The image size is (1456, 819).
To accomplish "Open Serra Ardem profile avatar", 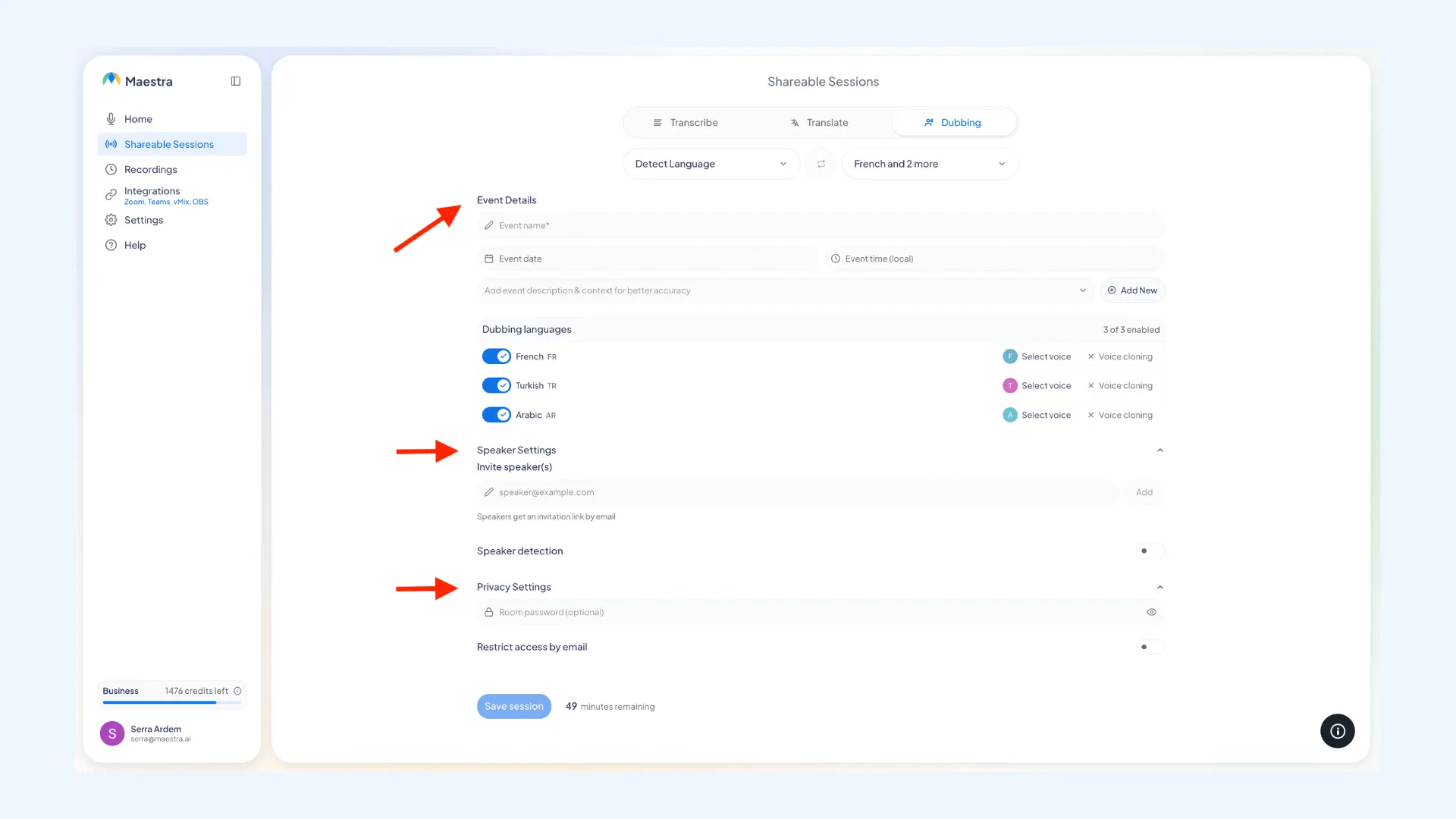I will (x=112, y=733).
